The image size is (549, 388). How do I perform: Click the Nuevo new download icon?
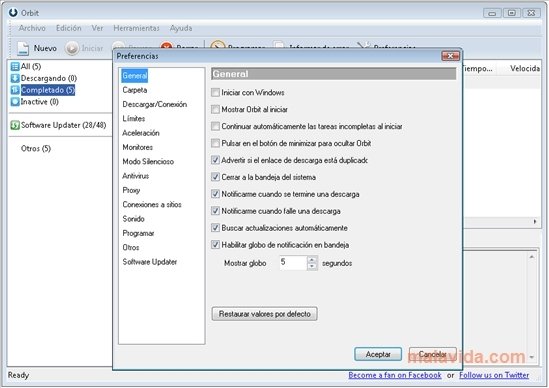[x=23, y=48]
